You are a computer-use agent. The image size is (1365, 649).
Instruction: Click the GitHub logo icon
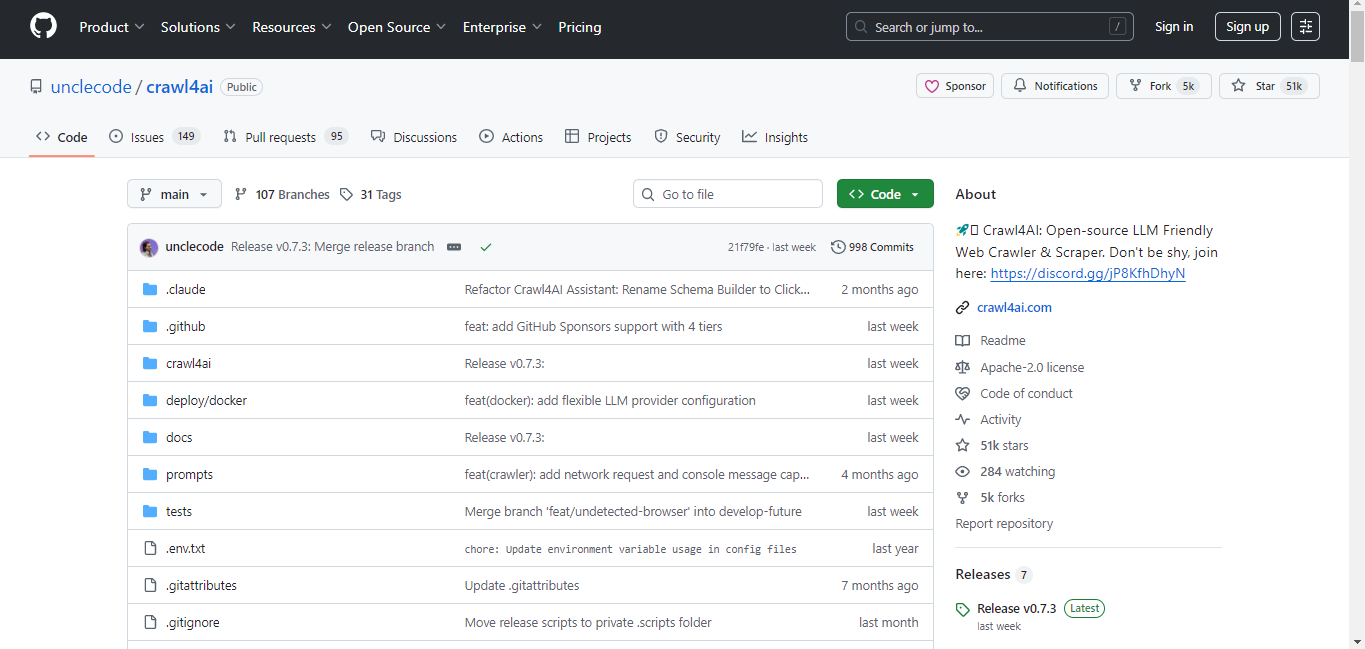click(42, 27)
